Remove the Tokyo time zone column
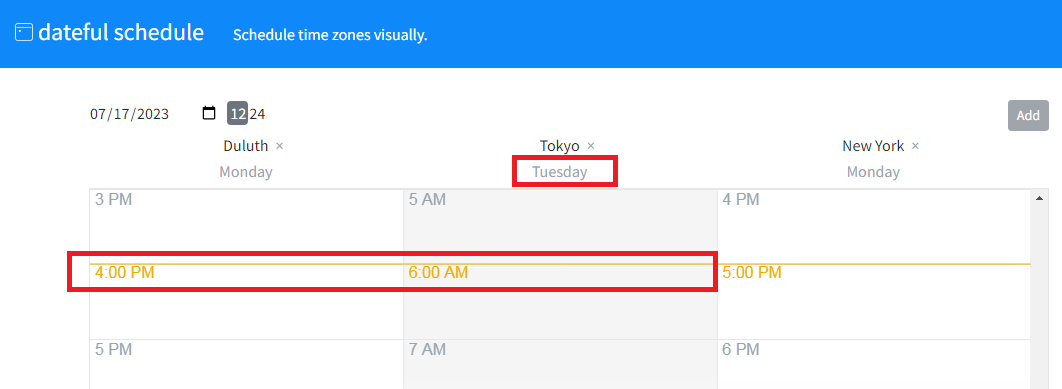Image resolution: width=1062 pixels, height=389 pixels. (591, 146)
